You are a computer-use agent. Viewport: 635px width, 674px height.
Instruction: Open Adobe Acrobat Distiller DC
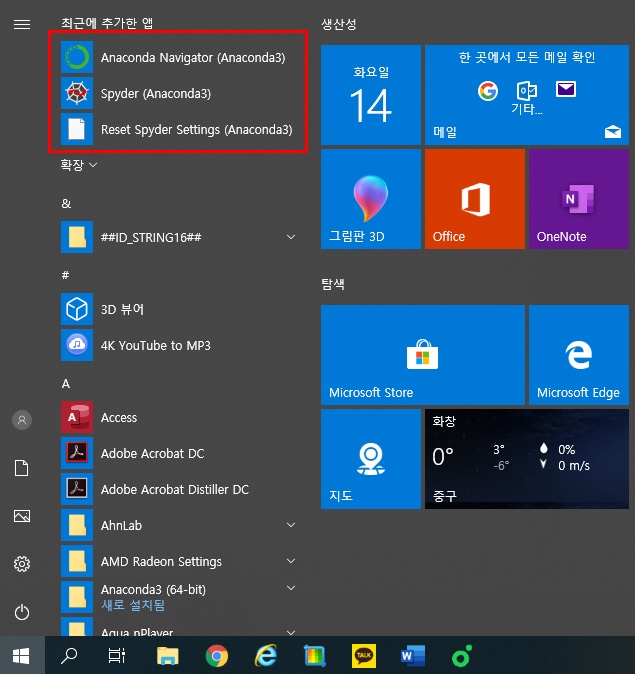click(180, 490)
